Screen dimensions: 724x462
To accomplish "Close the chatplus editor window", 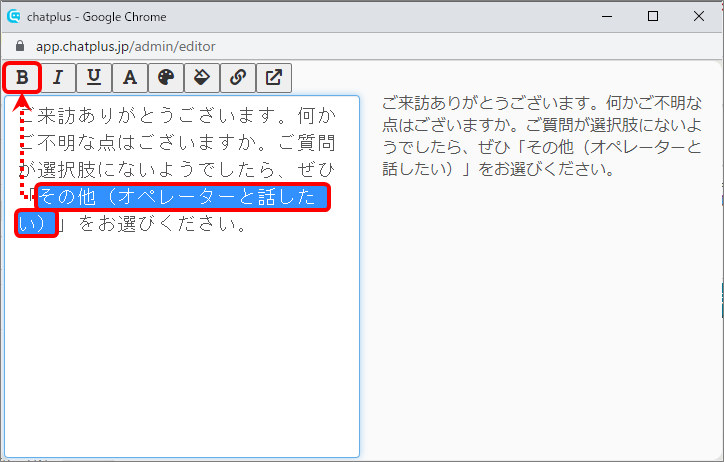I will point(699,17).
